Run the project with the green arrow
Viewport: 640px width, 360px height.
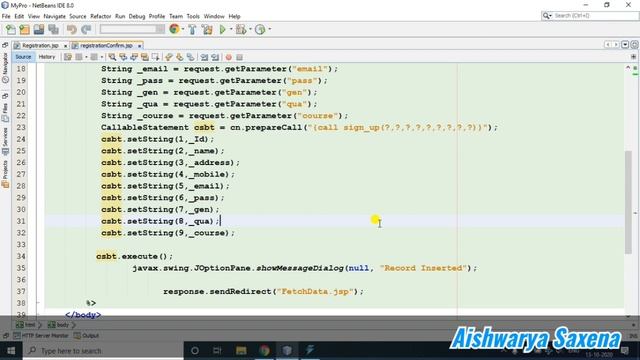tap(222, 29)
